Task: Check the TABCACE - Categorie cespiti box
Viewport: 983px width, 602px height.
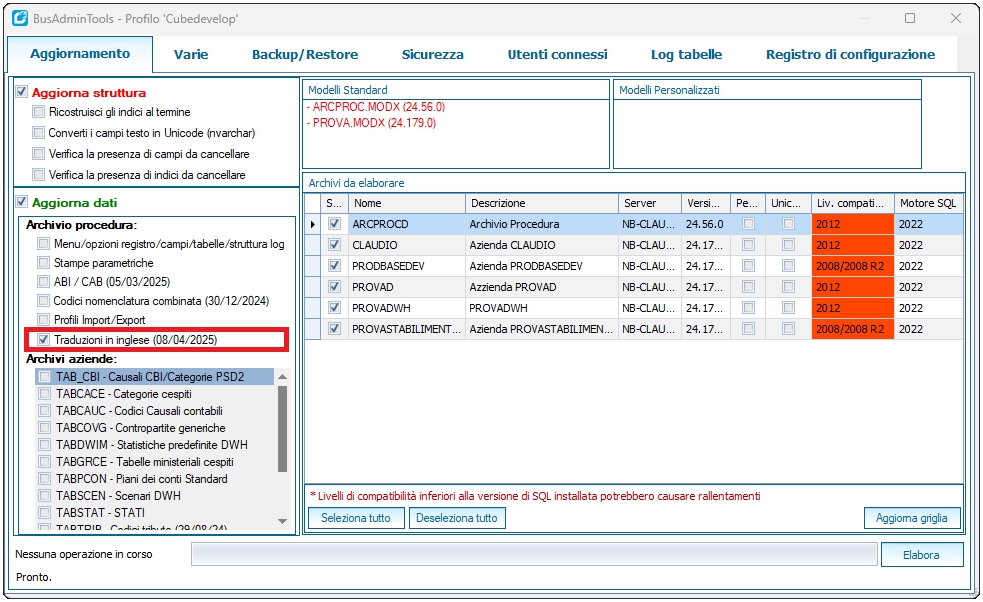Action: [x=45, y=394]
